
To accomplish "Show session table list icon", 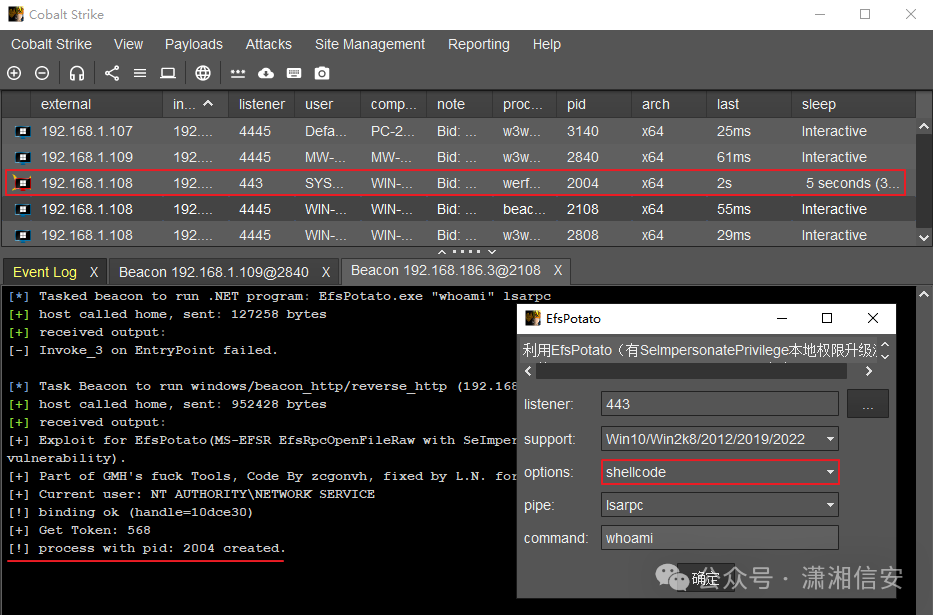I will point(140,73).
